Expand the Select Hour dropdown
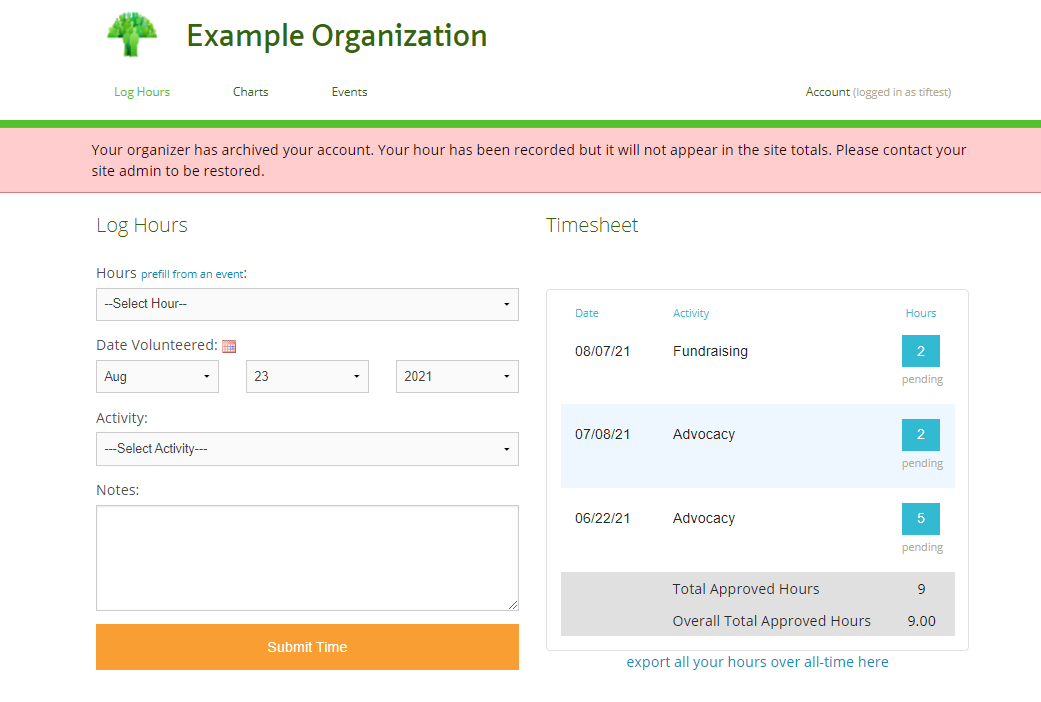The image size is (1041, 702). coord(307,304)
